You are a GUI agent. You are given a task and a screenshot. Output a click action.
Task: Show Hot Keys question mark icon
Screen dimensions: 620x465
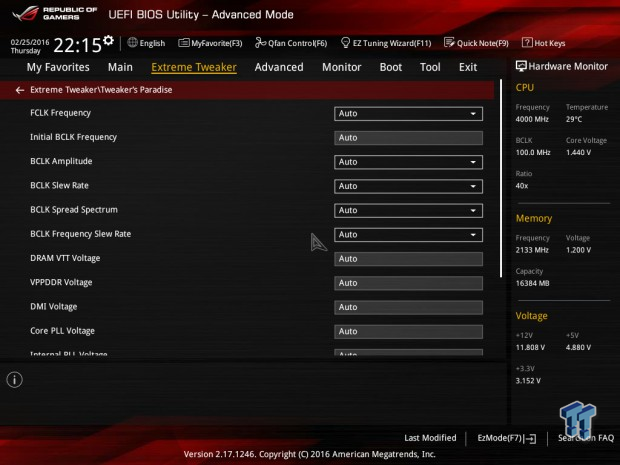[x=527, y=43]
